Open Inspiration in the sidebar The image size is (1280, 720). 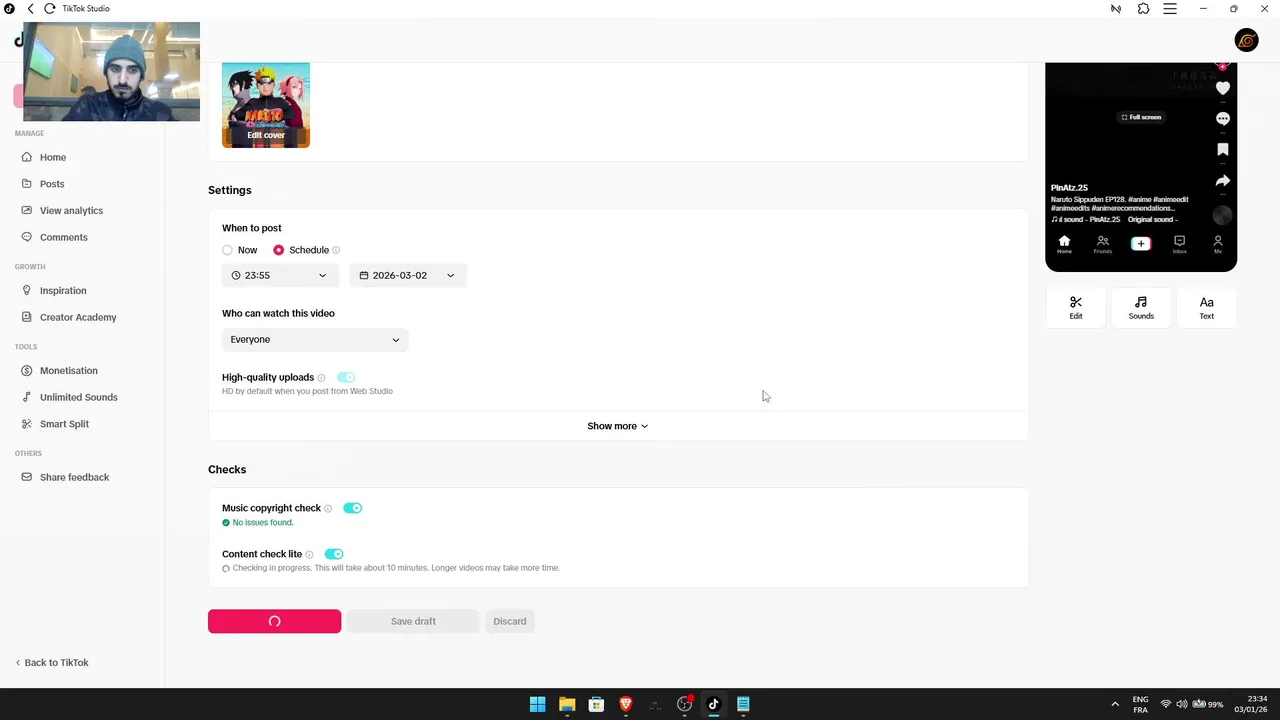pos(63,291)
